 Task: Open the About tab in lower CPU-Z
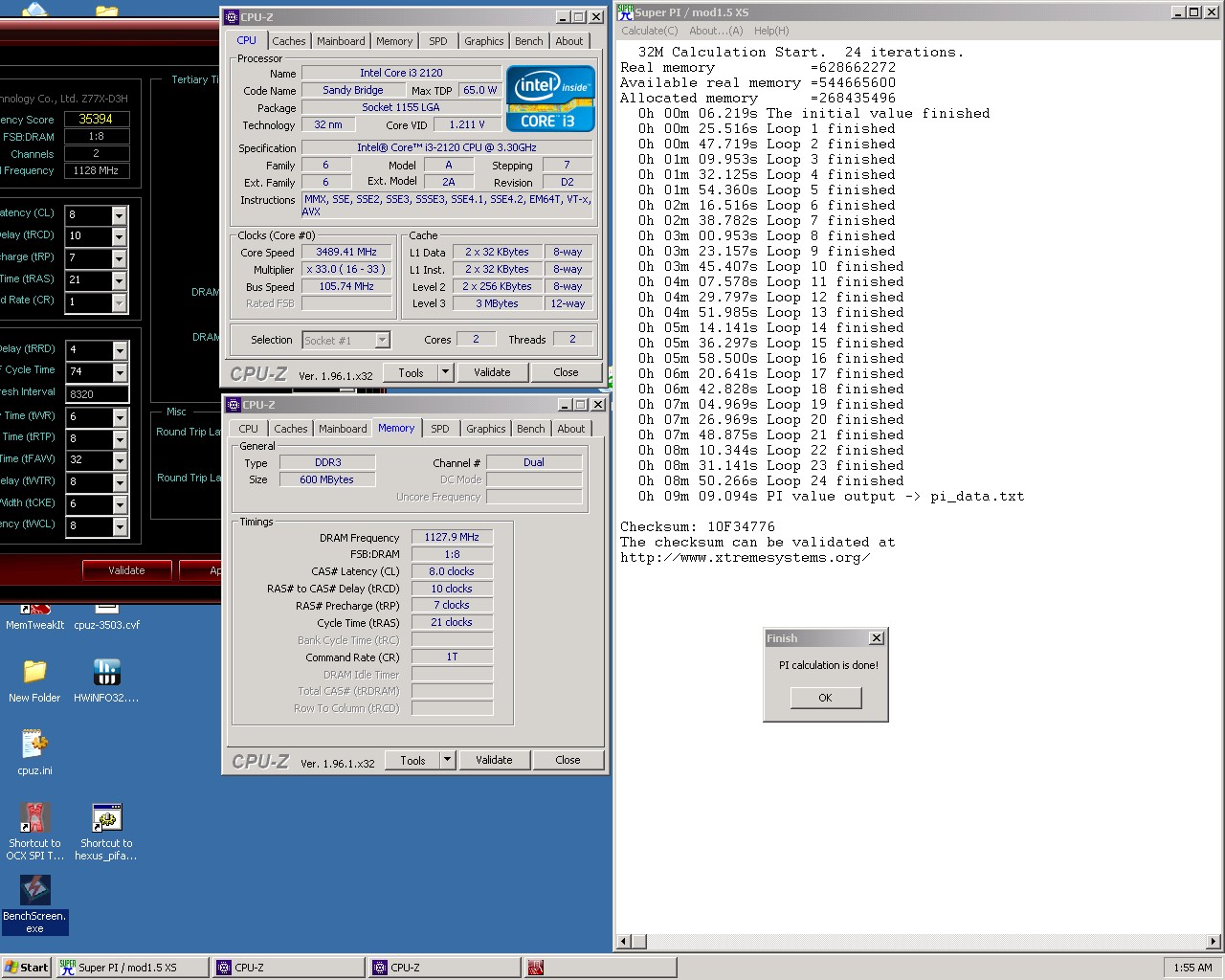coord(571,429)
